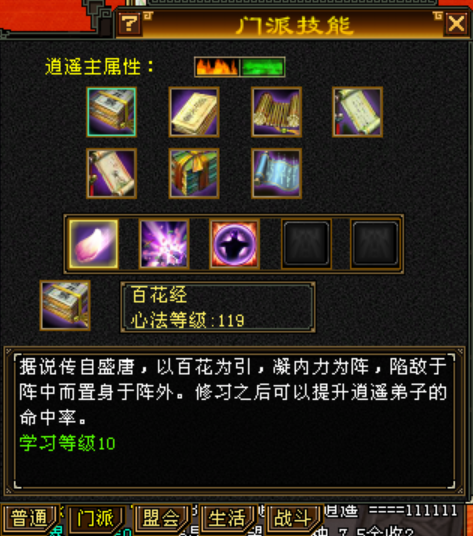Screen dimensions: 473x536
Task: Activate the pink petal skill
Action: [x=94, y=244]
